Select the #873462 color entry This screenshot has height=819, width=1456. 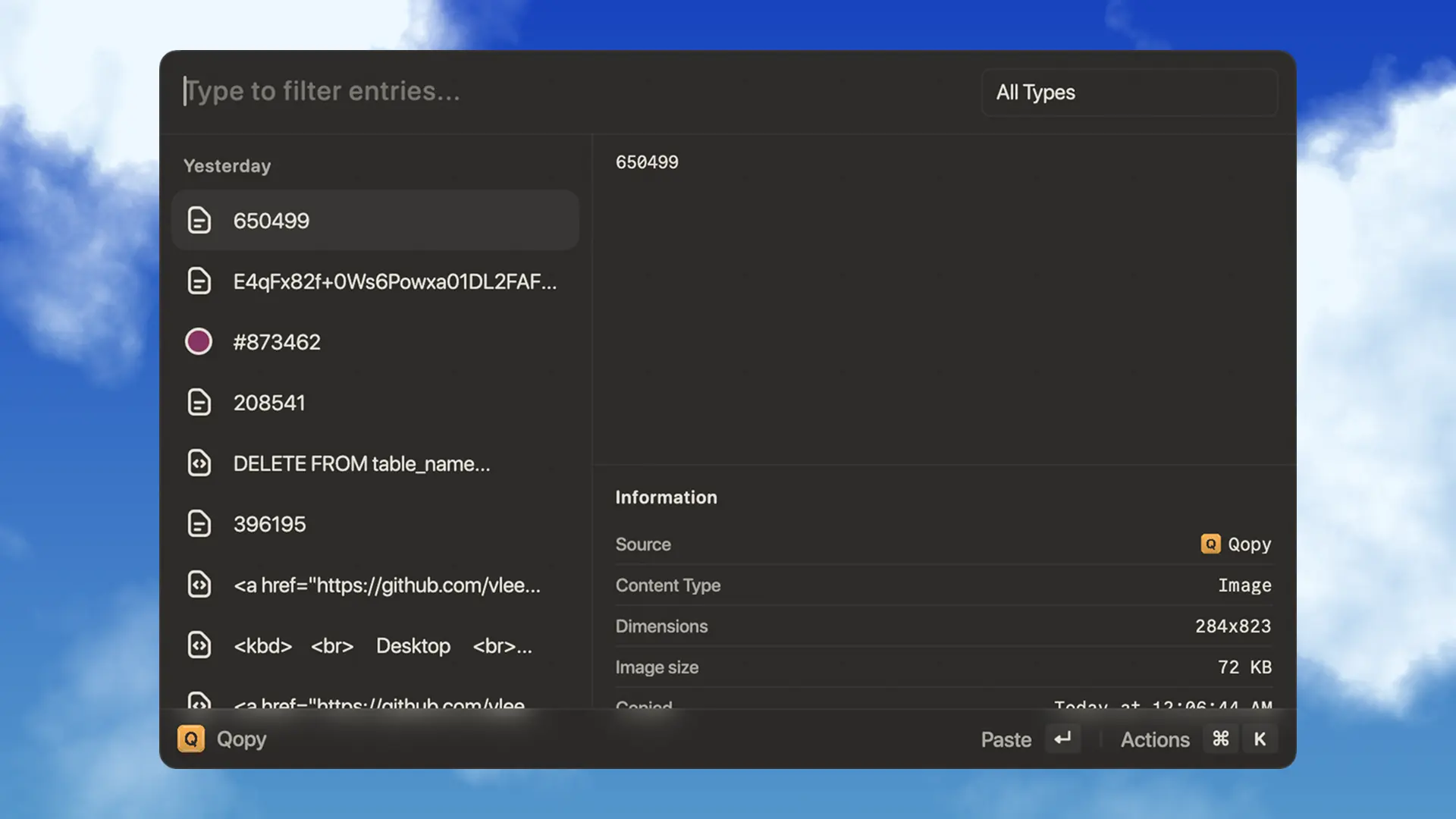(x=375, y=342)
